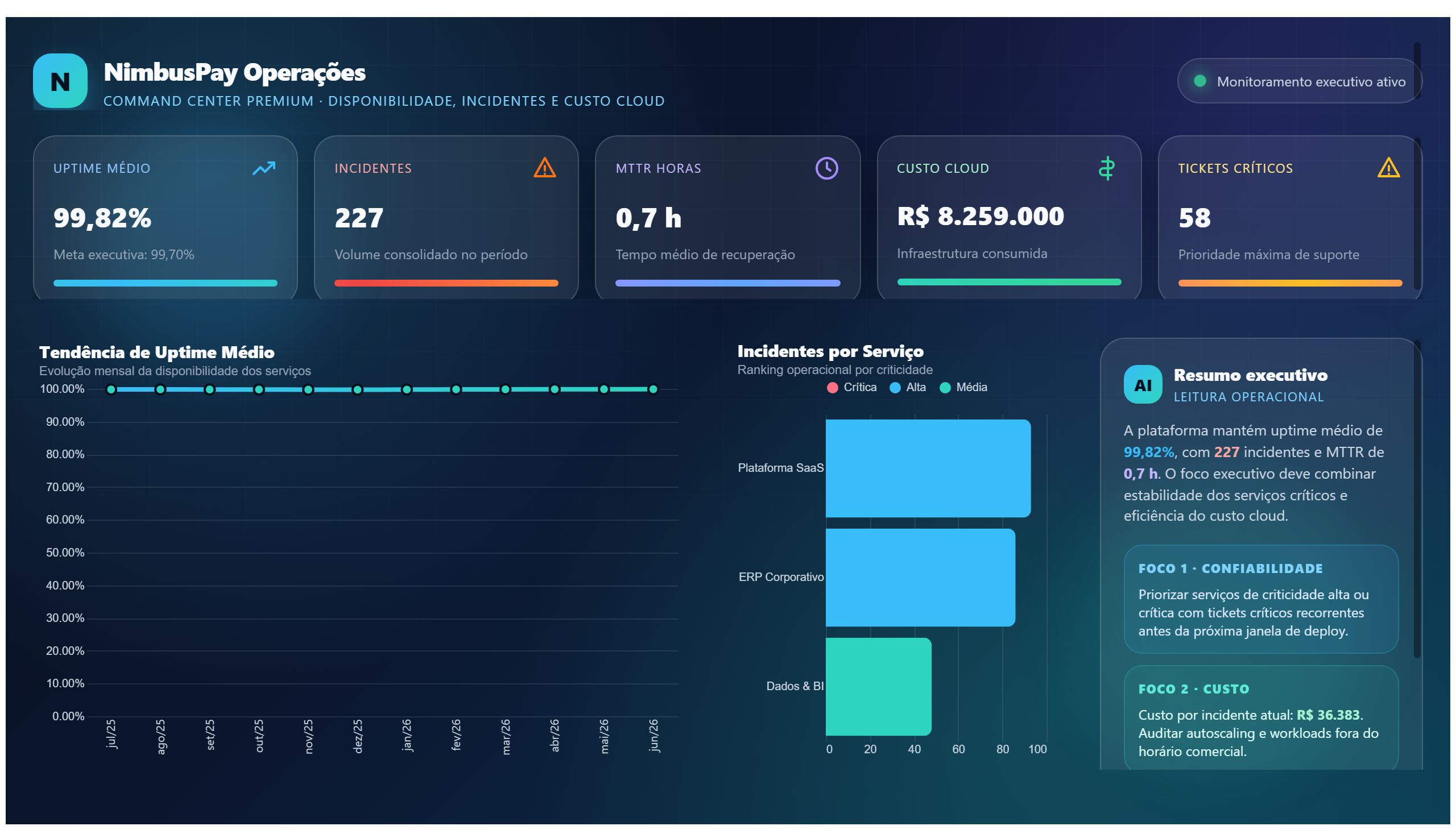This screenshot has height=830, width=1456.
Task: Select the ago/25 uptime data point
Action: pos(160,390)
